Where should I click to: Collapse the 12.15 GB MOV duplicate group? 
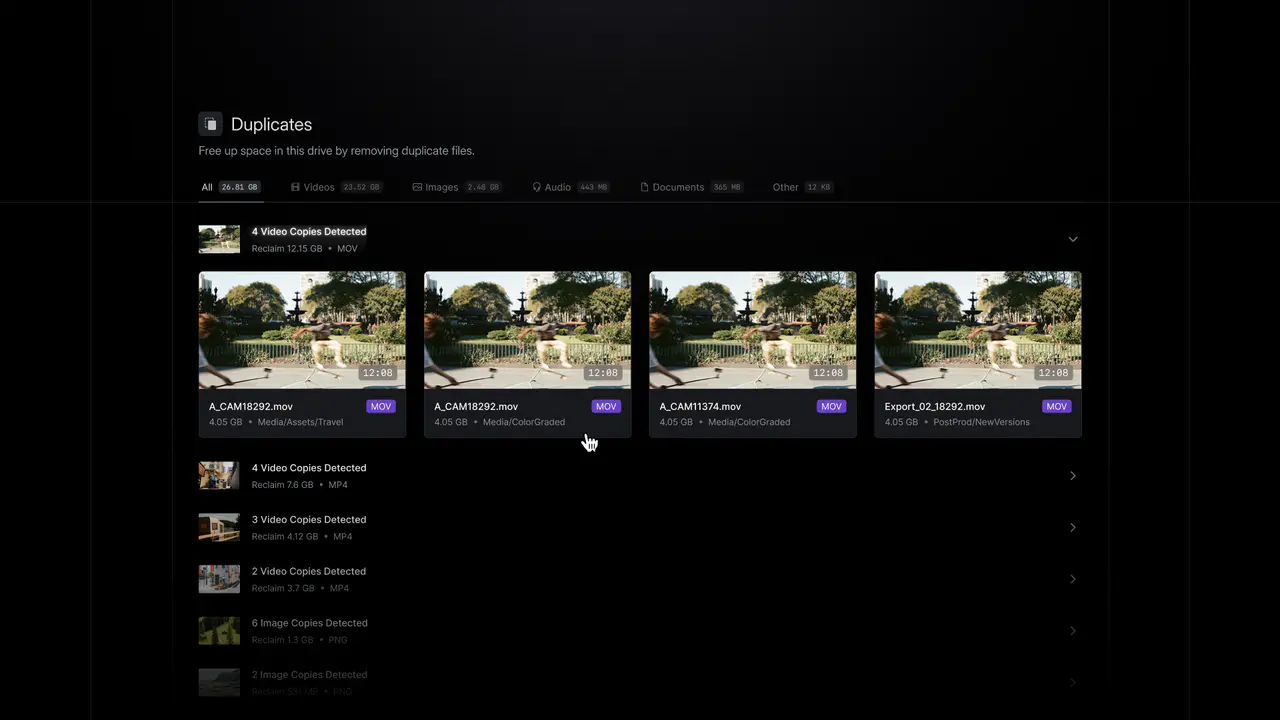(x=1072, y=239)
